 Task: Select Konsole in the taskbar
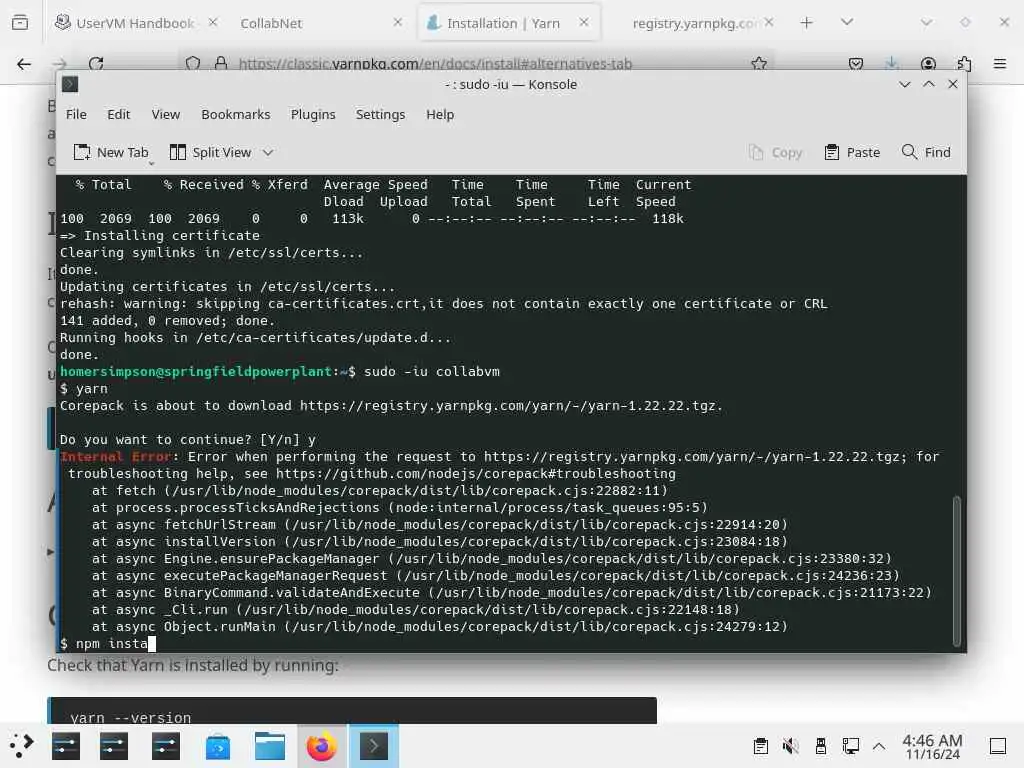coord(374,746)
